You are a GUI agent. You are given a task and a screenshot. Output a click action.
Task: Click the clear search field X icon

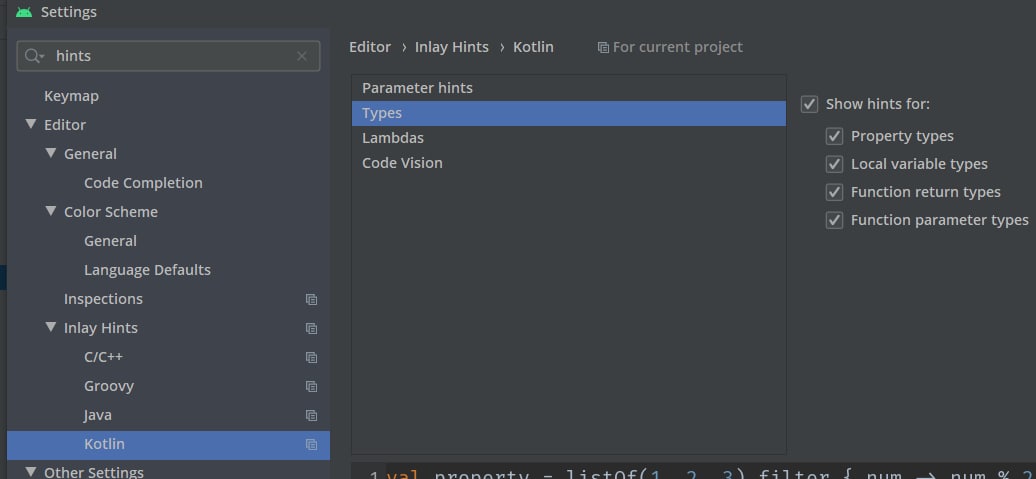302,56
